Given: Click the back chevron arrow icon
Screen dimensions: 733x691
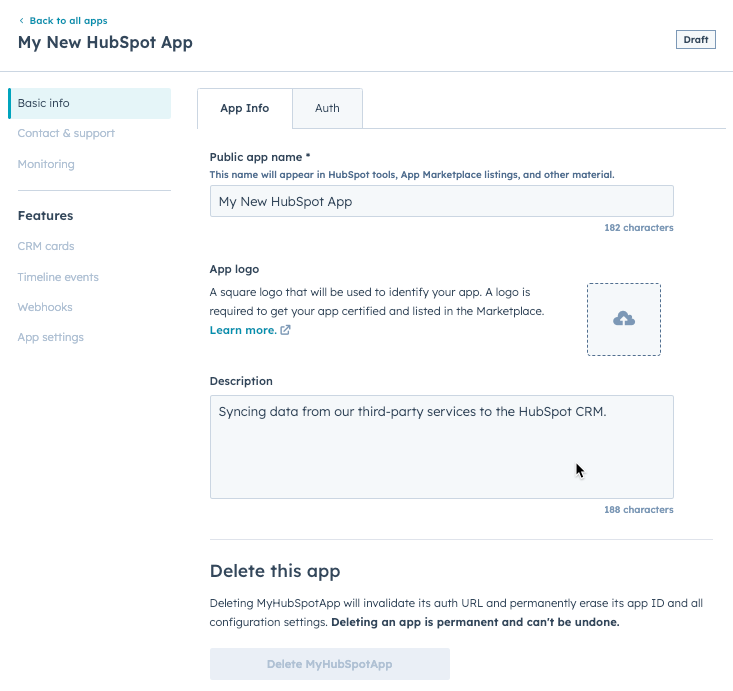Looking at the screenshot, I should [22, 21].
